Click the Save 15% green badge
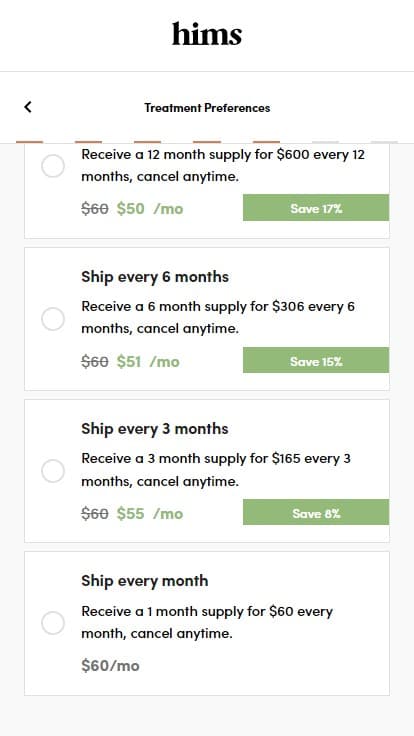 click(x=316, y=360)
